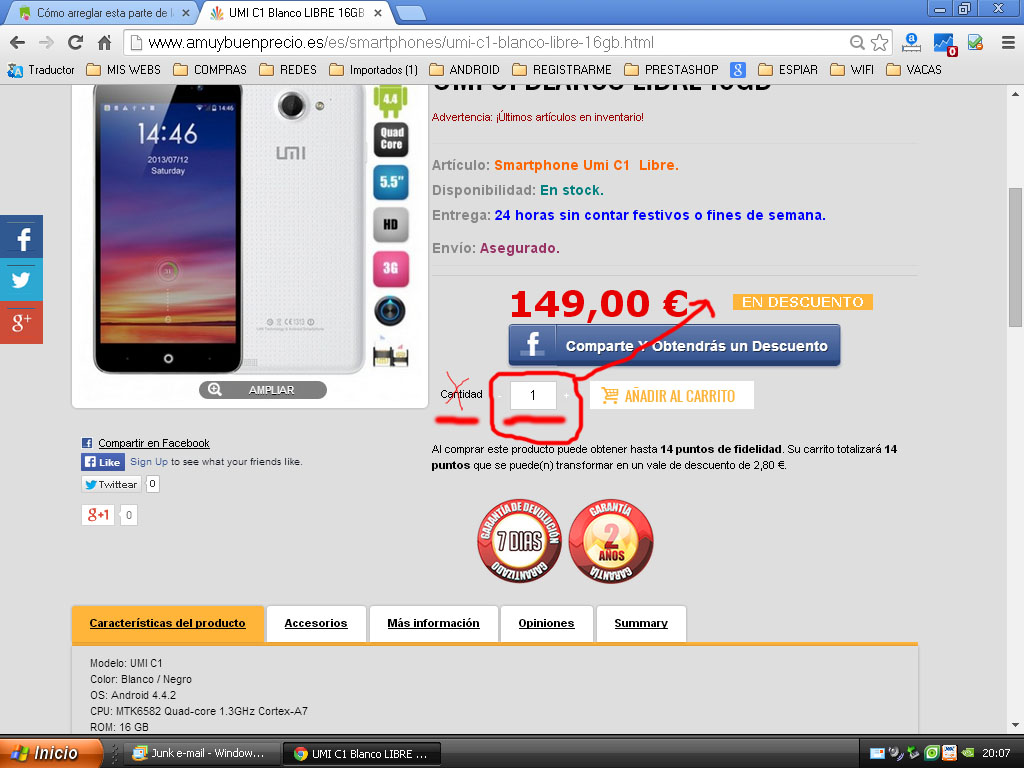The width and height of the screenshot is (1024, 768).
Task: Open the PRESTASHOP bookmarks folder
Action: [671, 70]
